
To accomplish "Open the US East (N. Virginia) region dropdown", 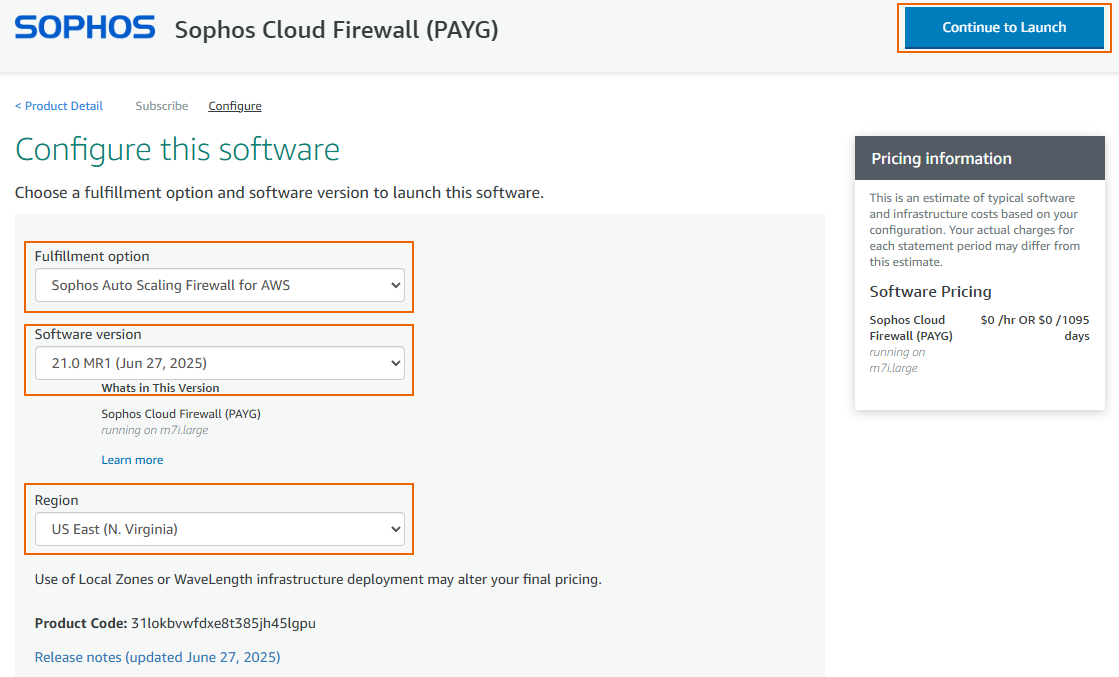I will click(219, 528).
